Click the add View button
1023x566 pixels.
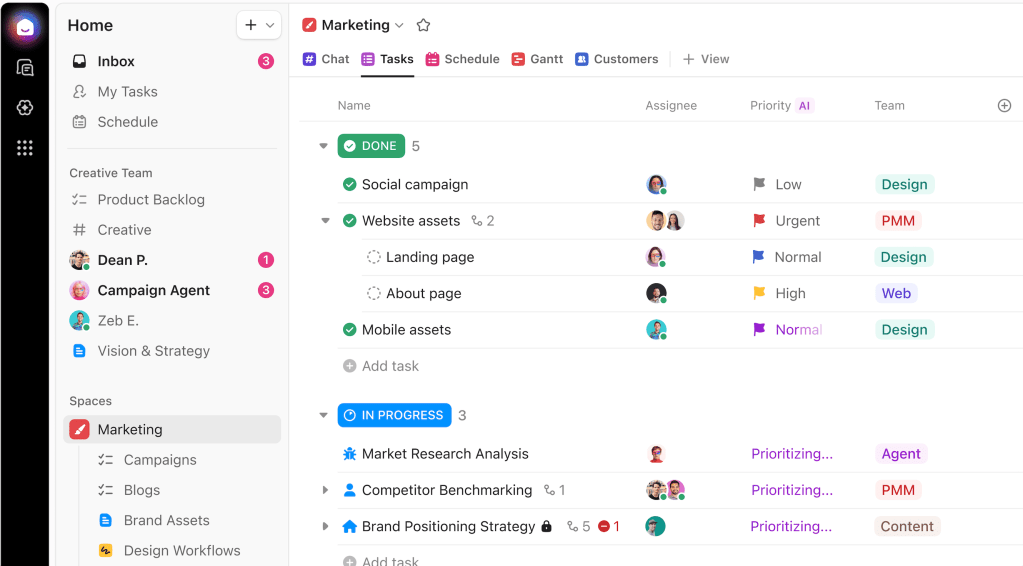(706, 59)
